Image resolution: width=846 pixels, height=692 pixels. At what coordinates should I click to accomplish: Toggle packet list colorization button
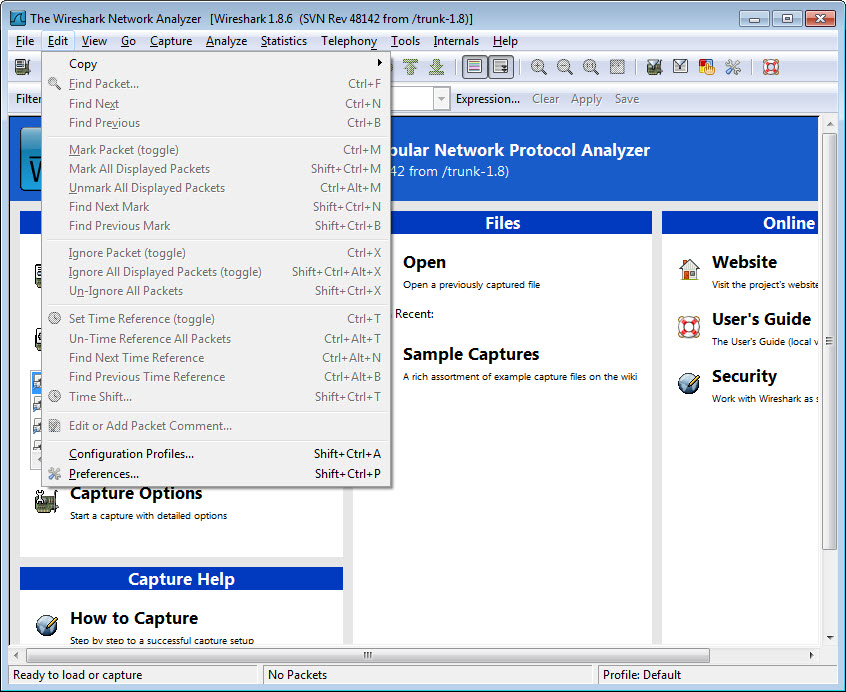(475, 67)
